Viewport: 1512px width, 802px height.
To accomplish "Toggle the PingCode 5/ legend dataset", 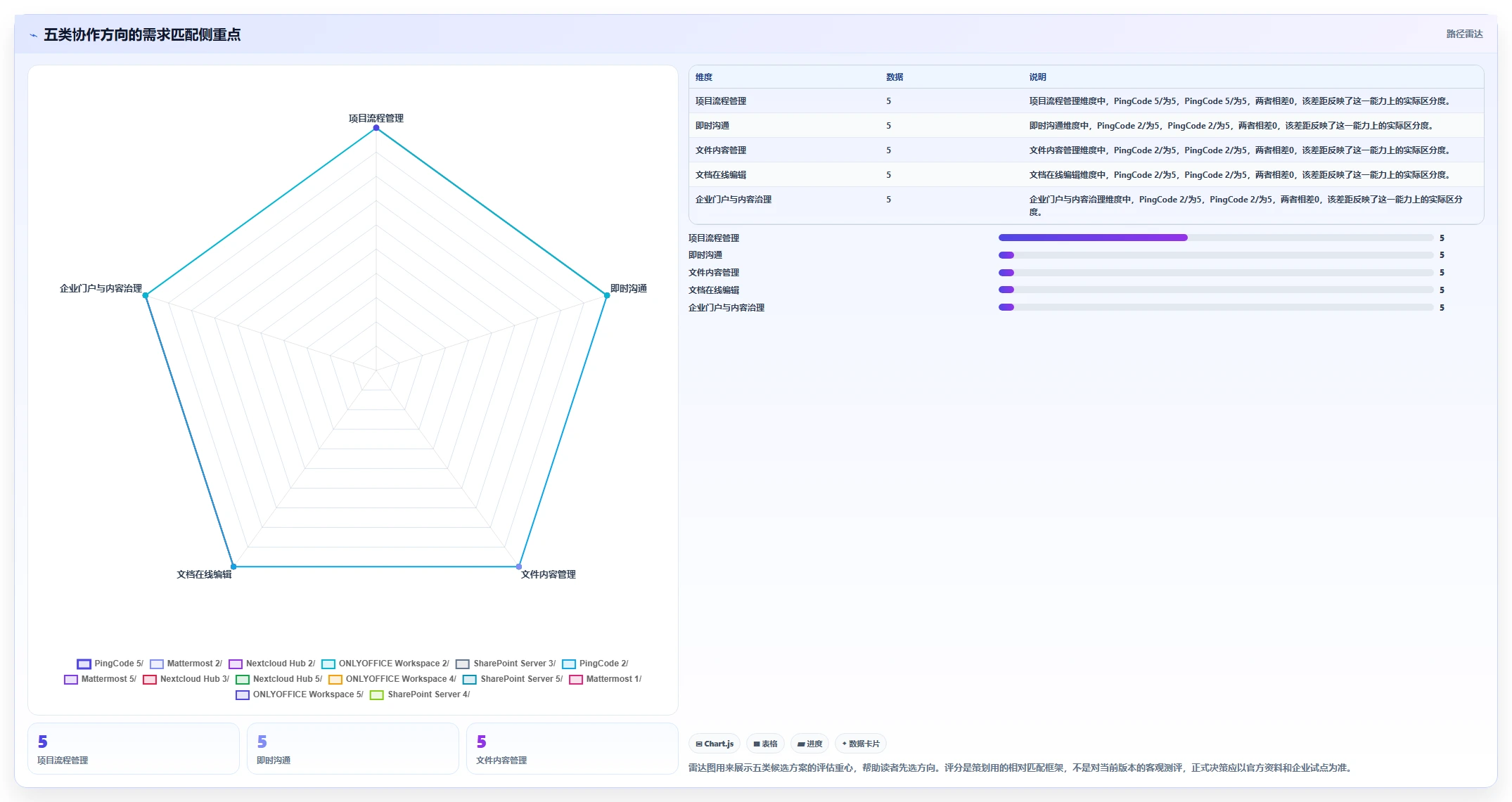I will click(x=110, y=664).
